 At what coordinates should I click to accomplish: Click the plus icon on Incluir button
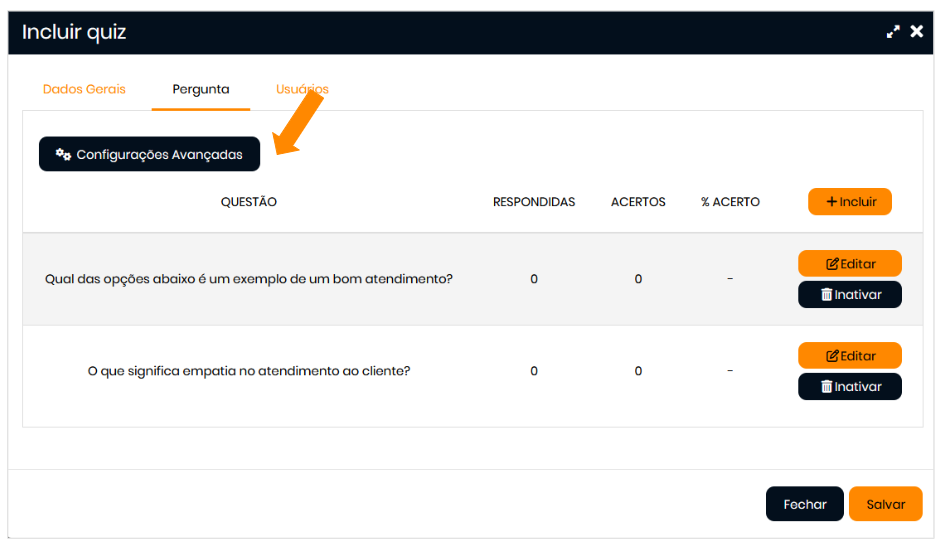coord(831,202)
